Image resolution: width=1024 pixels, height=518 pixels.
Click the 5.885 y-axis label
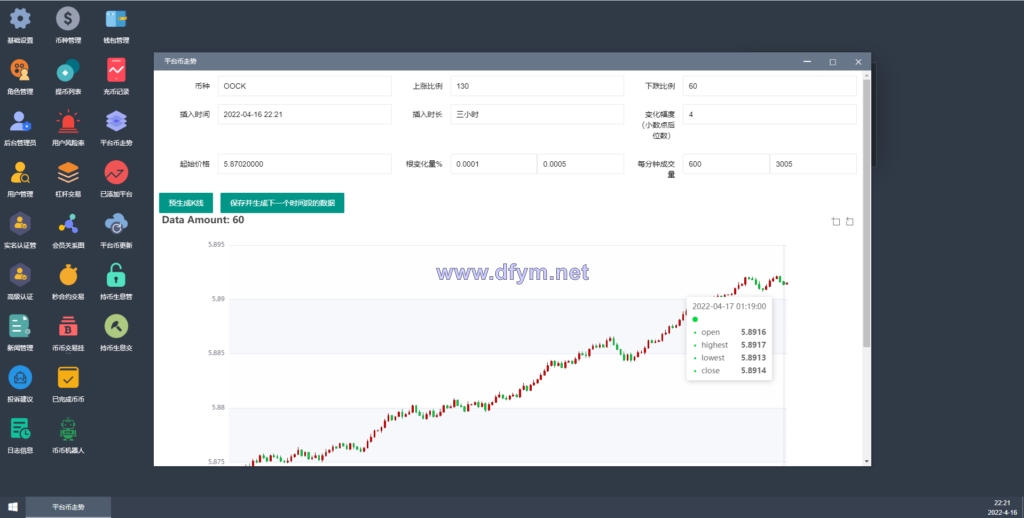point(216,353)
